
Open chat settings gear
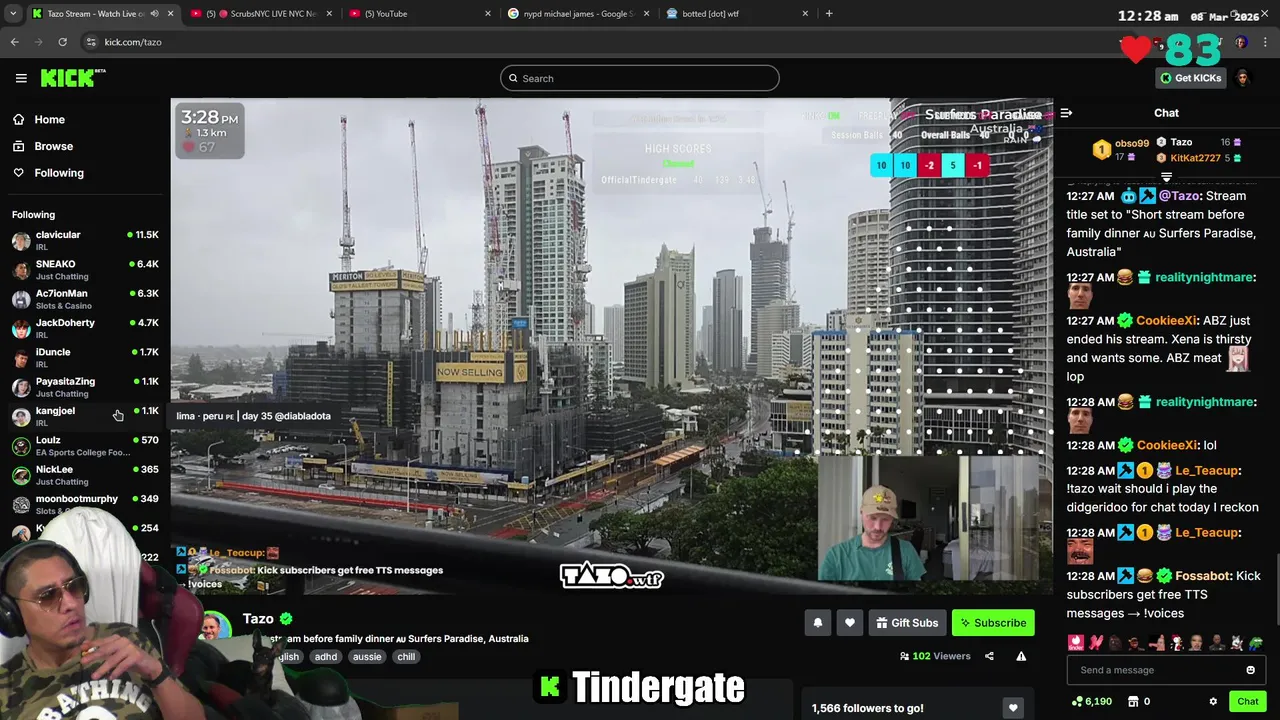coord(1213,701)
